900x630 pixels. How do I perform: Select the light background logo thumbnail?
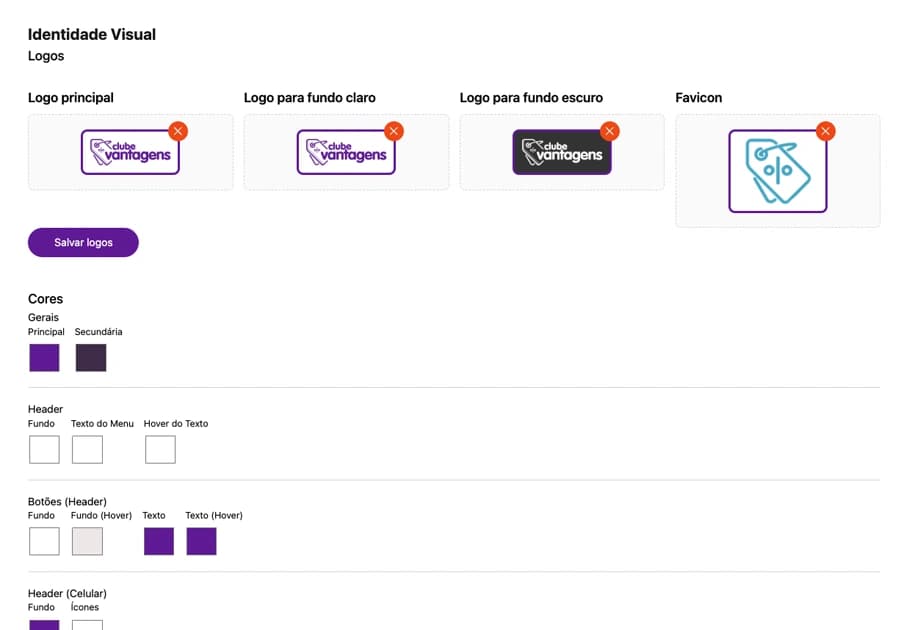pos(346,152)
